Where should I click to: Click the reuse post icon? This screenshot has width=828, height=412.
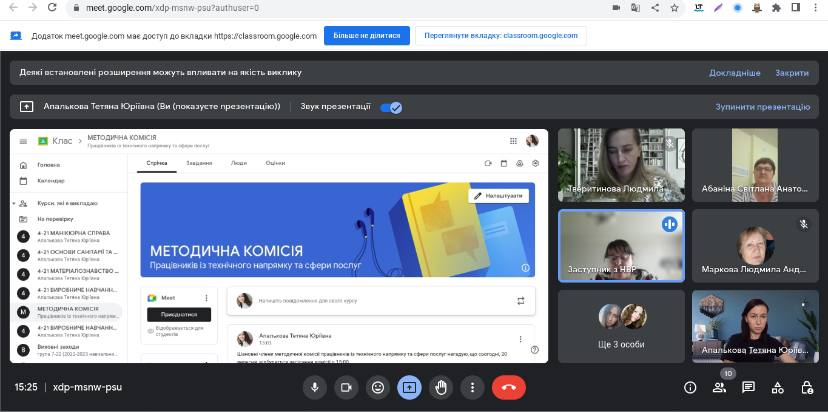point(521,301)
